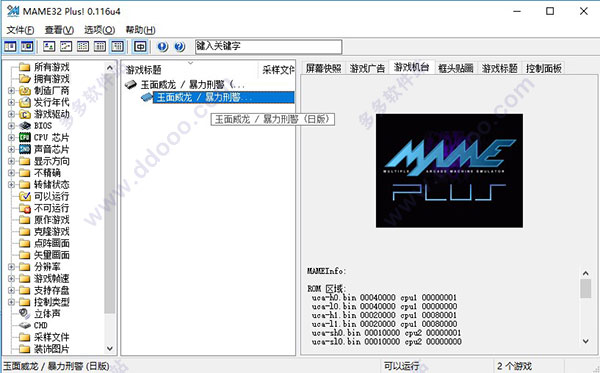Switch to details view
Viewport: 600px width, 373px height.
(x=100, y=47)
